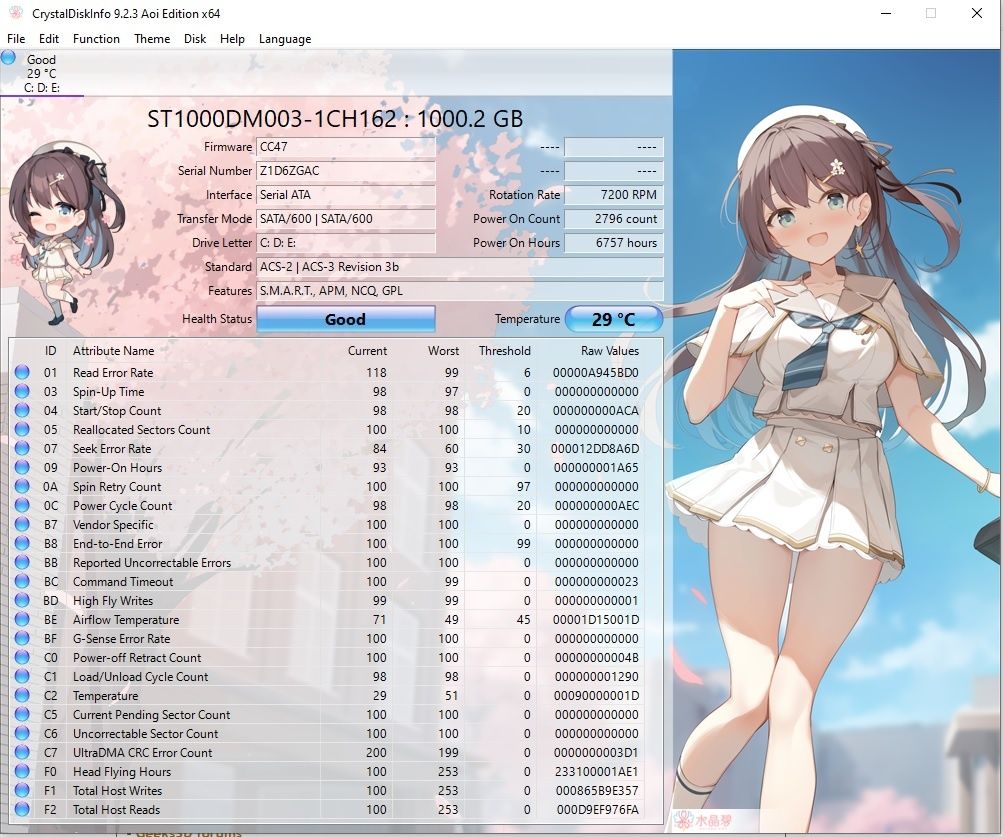Screen dimensions: 1003x837
Task: Click the Power On Count value box
Action: point(613,218)
